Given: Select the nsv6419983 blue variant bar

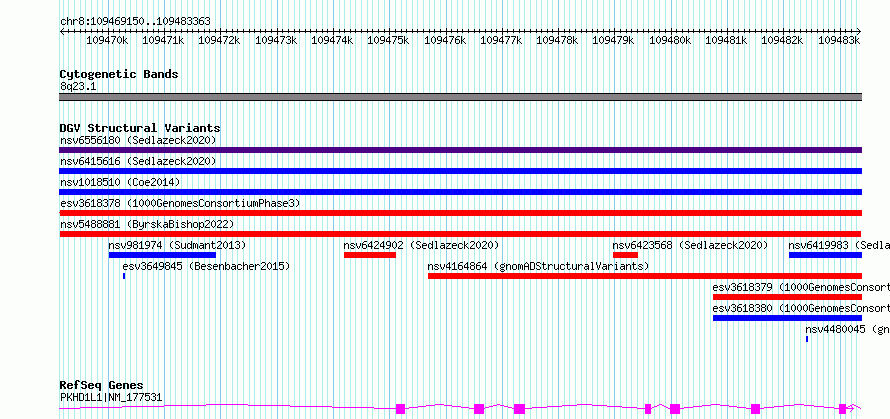Looking at the screenshot, I should click(825, 255).
